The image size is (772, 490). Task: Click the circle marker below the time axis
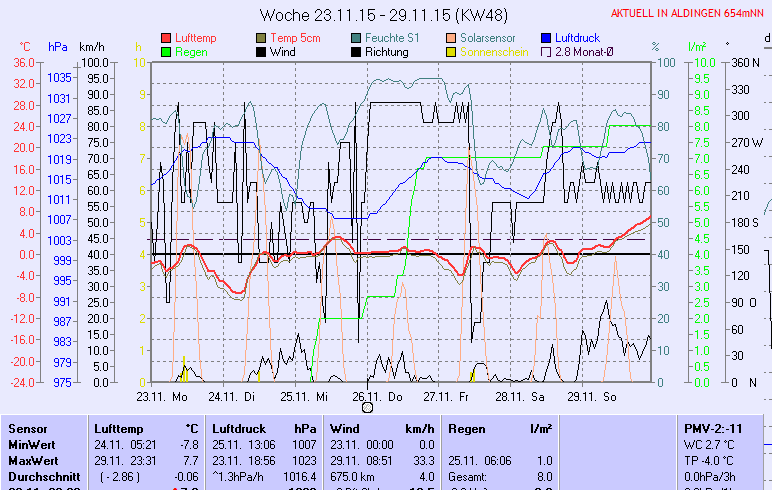pyautogui.click(x=367, y=407)
